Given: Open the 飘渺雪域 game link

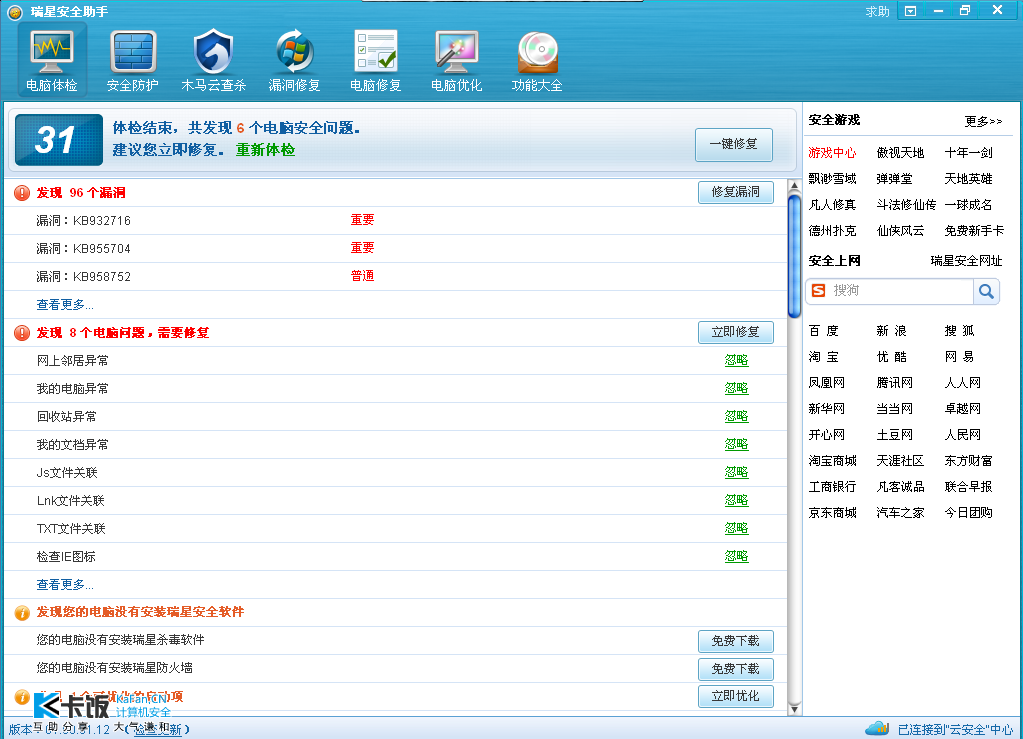Looking at the screenshot, I should coord(832,179).
